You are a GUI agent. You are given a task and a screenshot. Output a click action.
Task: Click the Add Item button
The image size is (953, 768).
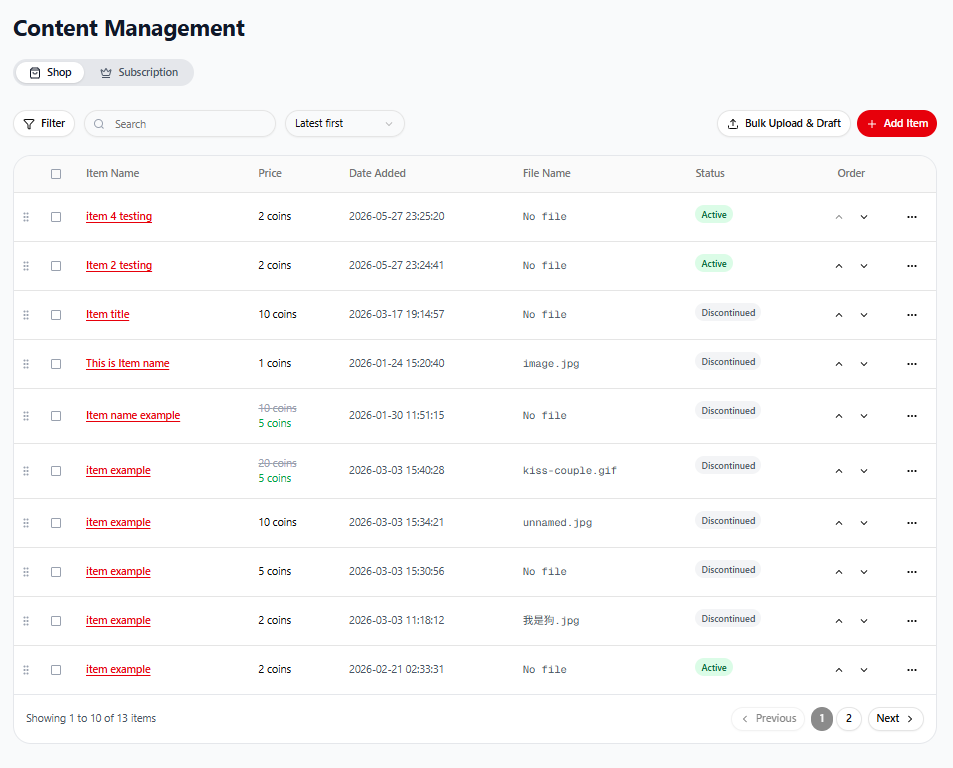tap(896, 123)
